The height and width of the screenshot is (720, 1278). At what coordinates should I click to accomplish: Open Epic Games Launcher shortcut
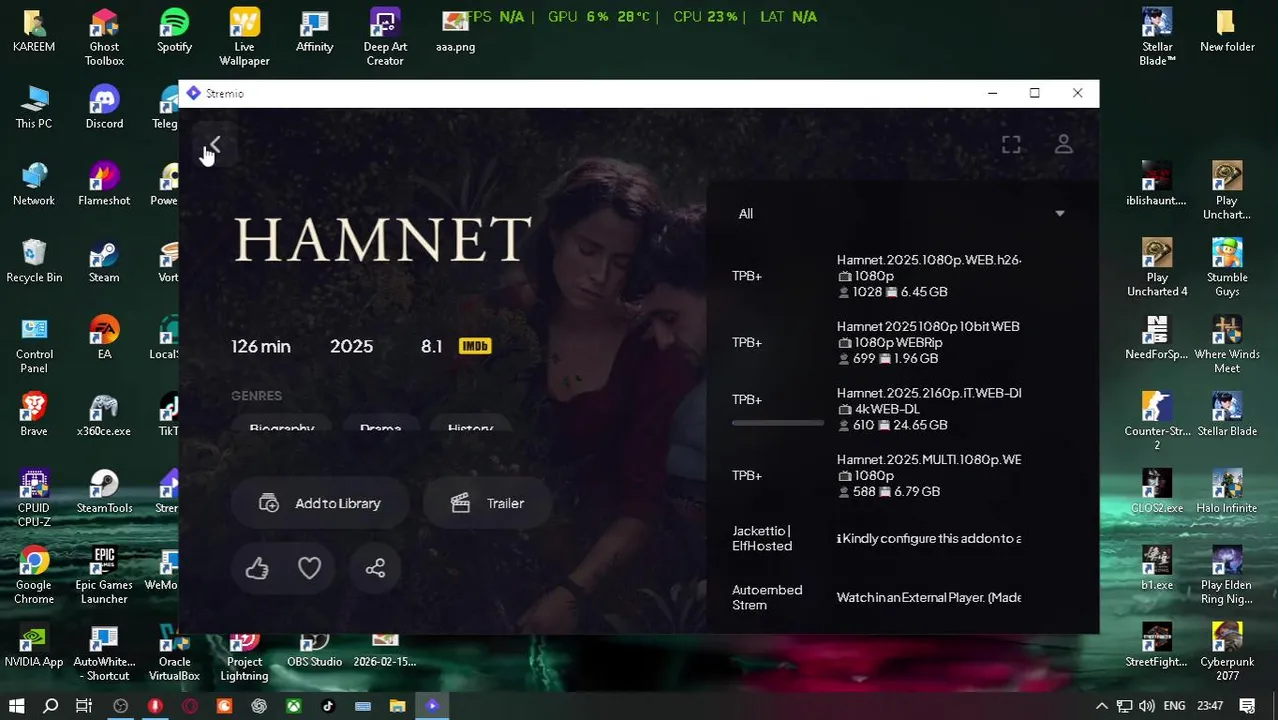coord(104,575)
